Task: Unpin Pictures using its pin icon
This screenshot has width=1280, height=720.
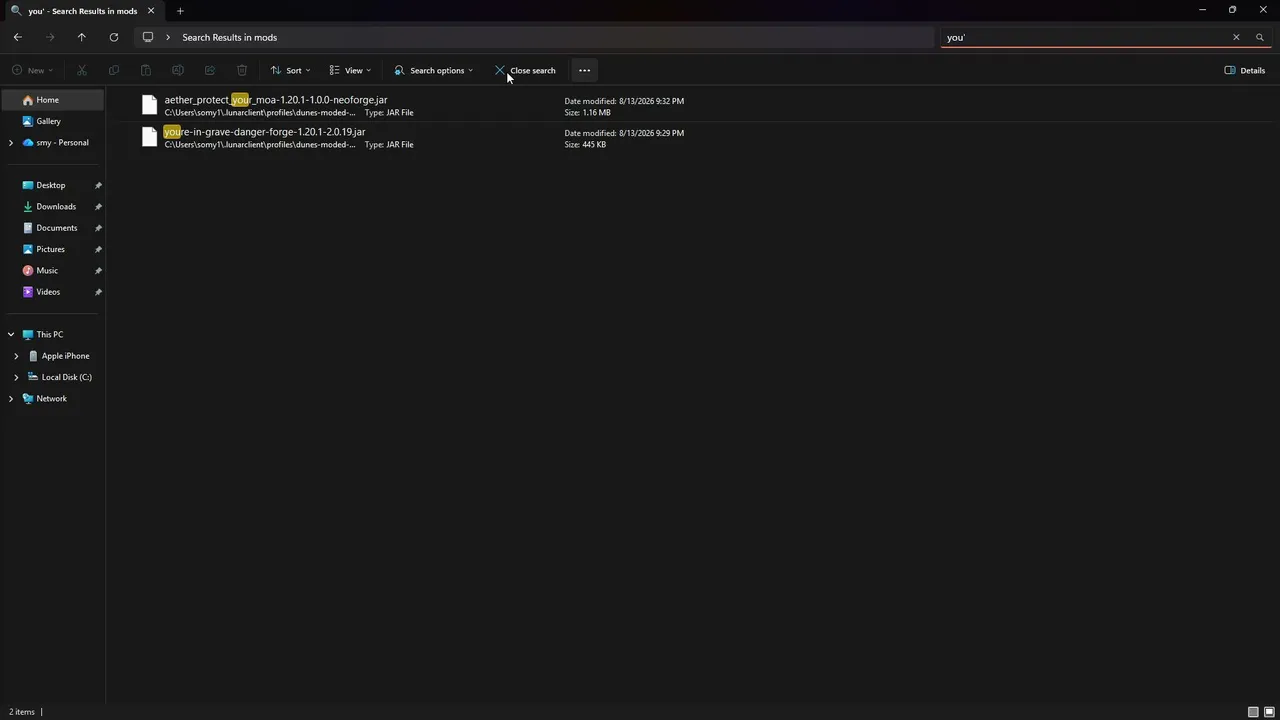Action: pyautogui.click(x=98, y=250)
